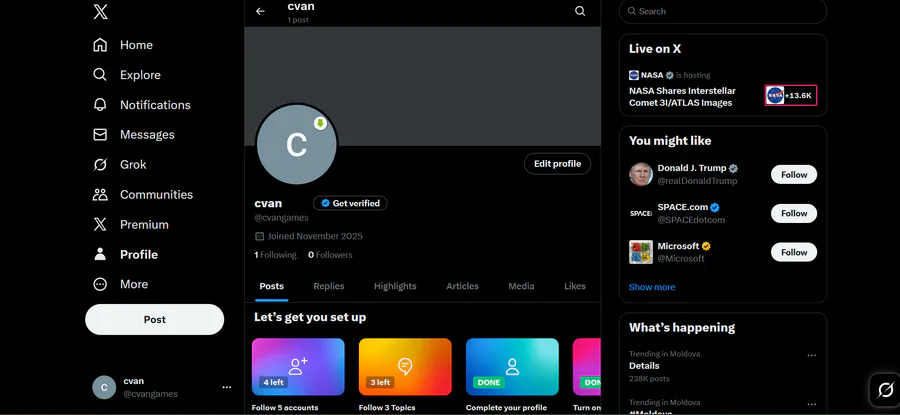
Task: Click the X logo icon
Action: 100,11
